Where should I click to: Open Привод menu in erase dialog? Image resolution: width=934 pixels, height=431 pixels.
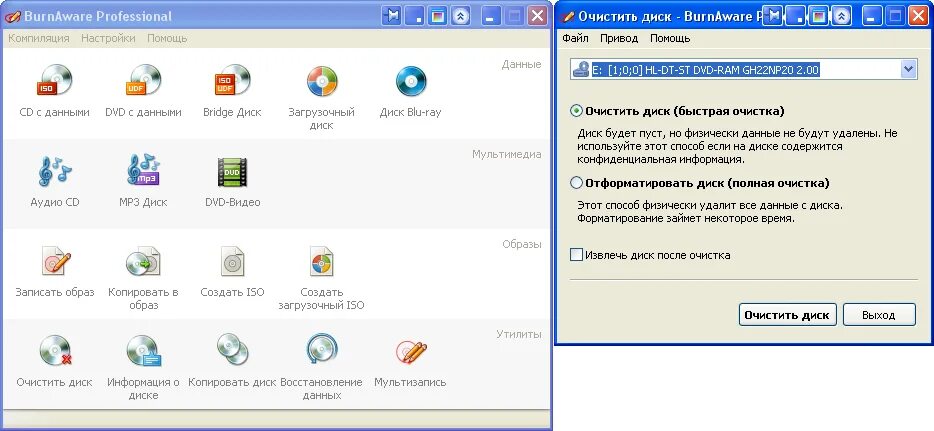(x=619, y=38)
